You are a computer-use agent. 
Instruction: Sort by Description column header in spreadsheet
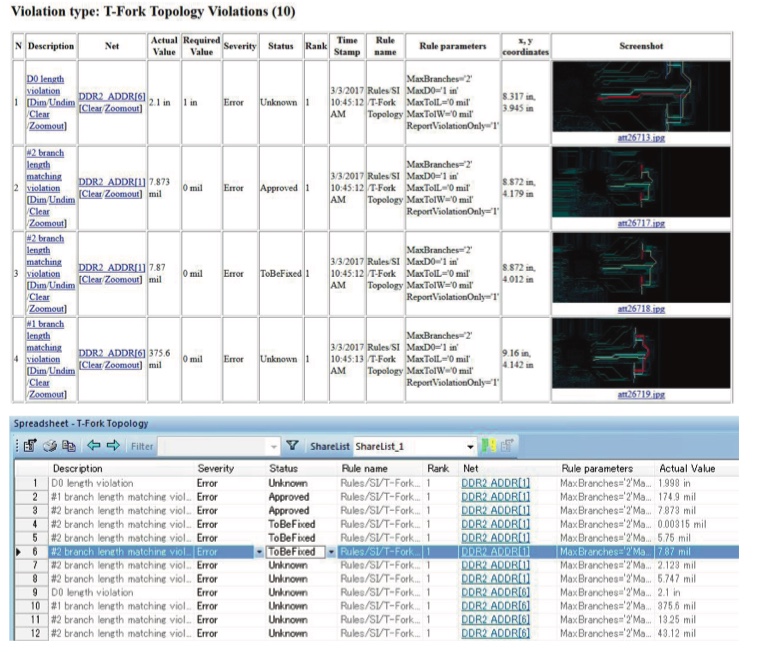pos(78,469)
